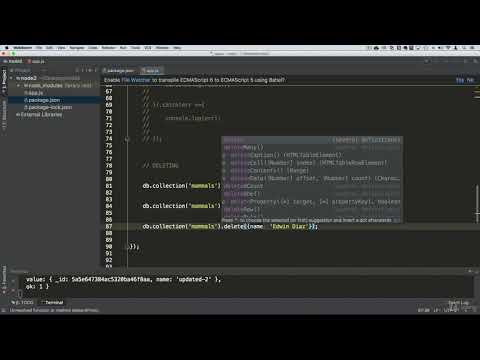Toggle the Structure side panel tab
The width and height of the screenshot is (480, 360).
[4, 114]
